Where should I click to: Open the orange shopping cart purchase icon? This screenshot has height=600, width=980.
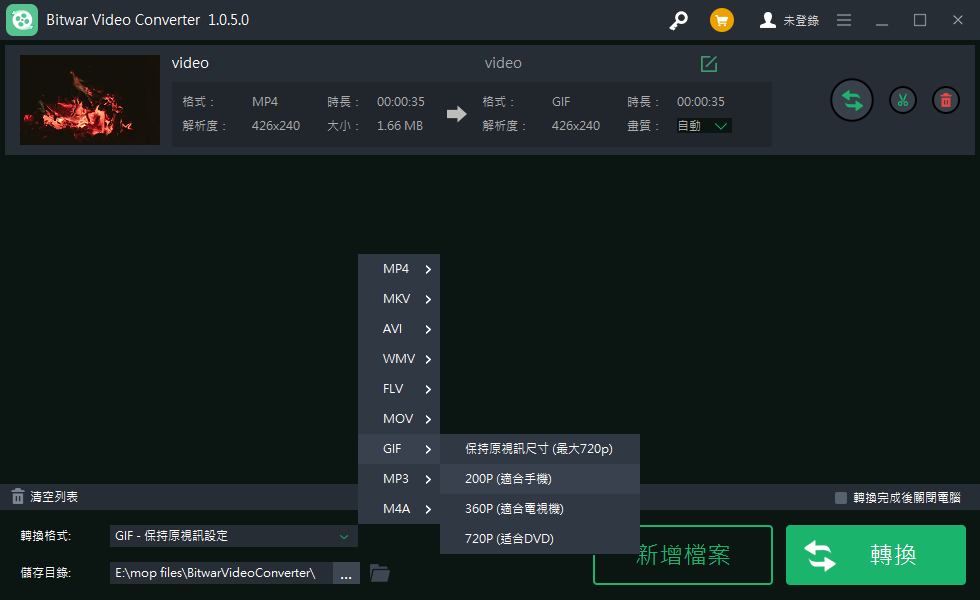coord(722,21)
